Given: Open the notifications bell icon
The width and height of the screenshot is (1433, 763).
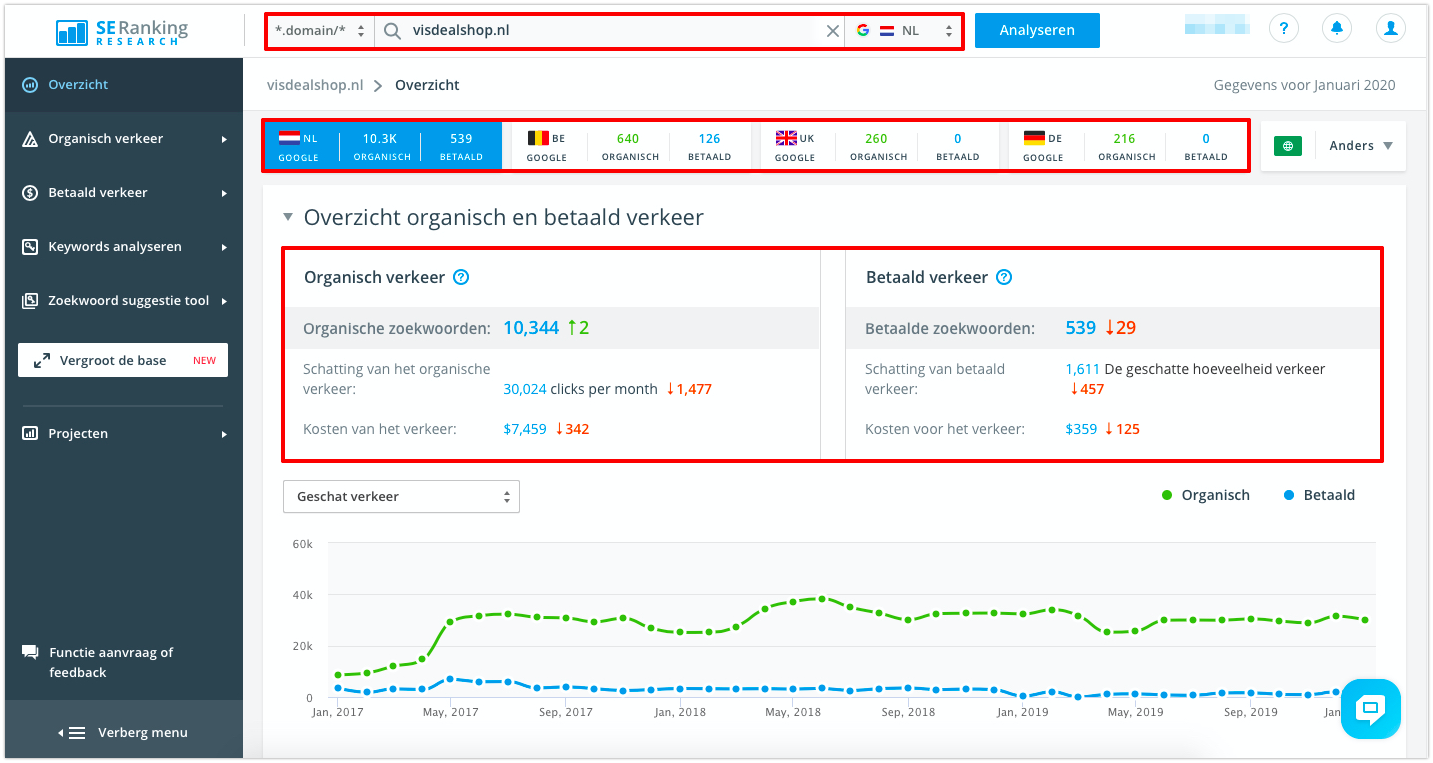Looking at the screenshot, I should click(1336, 29).
